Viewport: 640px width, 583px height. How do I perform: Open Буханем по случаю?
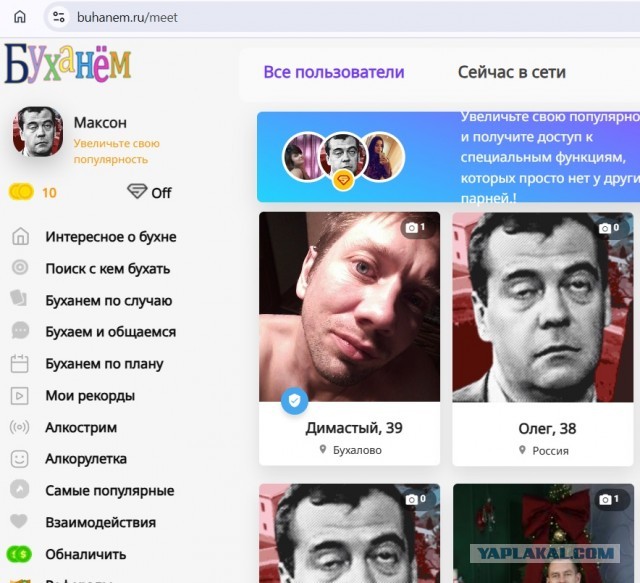[109, 301]
